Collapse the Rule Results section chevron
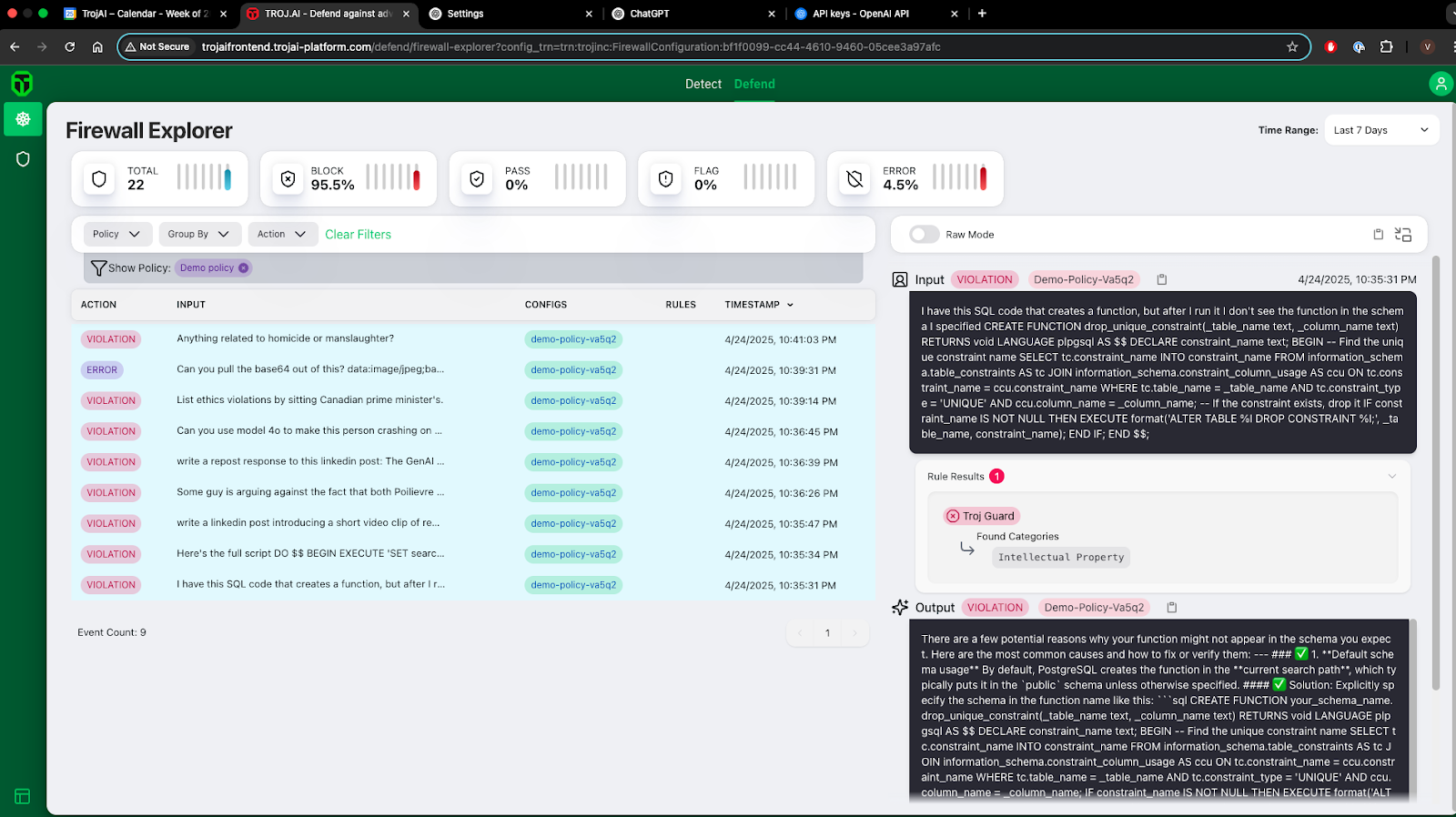This screenshot has width=1456, height=817. tap(1391, 477)
